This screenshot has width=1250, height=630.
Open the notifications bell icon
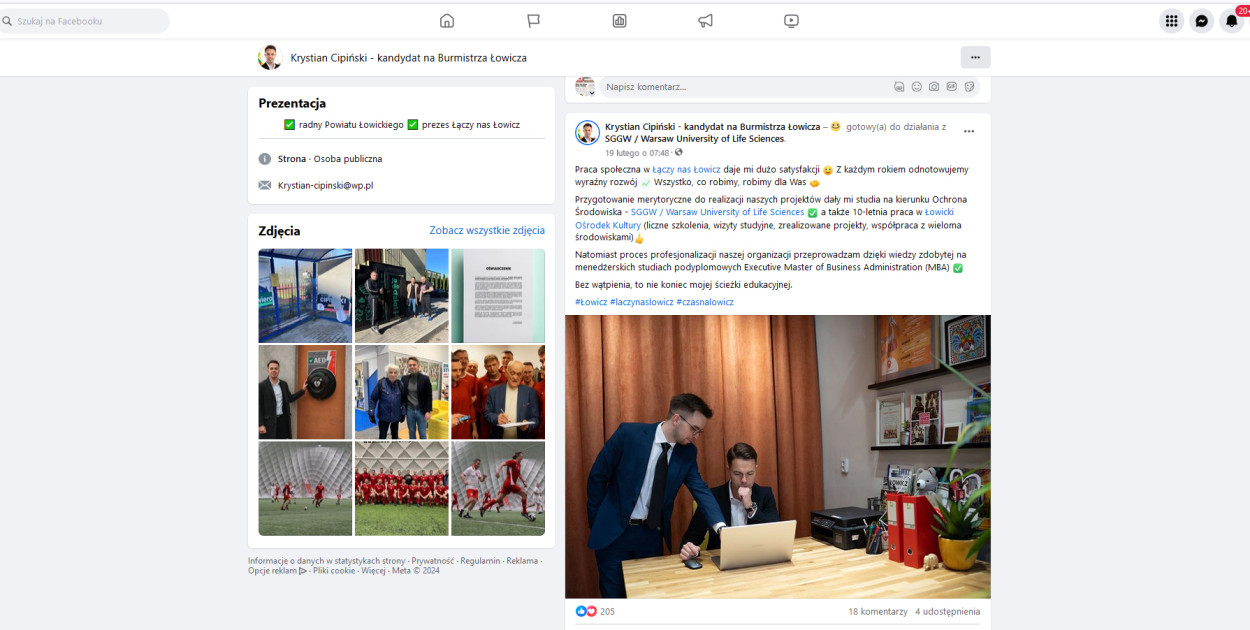click(1231, 21)
